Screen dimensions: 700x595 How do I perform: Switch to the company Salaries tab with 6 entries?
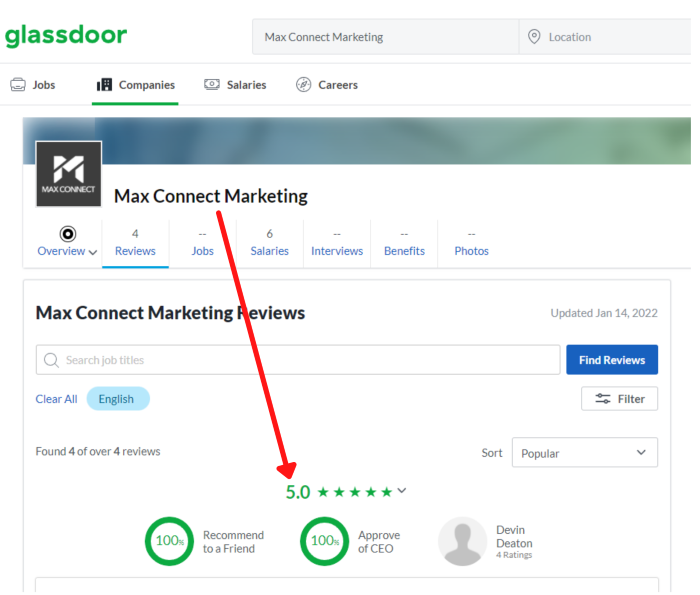pos(269,243)
